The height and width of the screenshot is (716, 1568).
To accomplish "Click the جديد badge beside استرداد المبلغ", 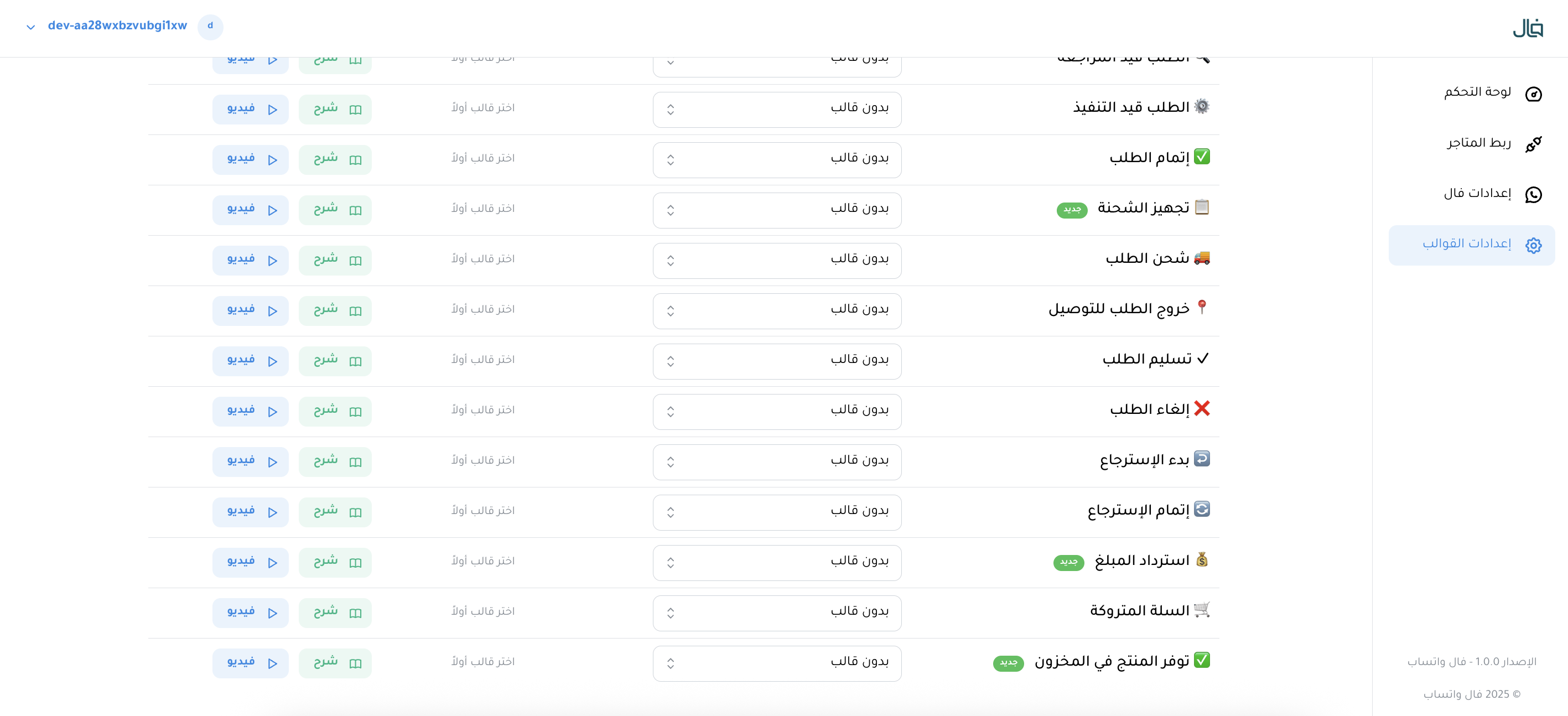I will click(x=1069, y=562).
